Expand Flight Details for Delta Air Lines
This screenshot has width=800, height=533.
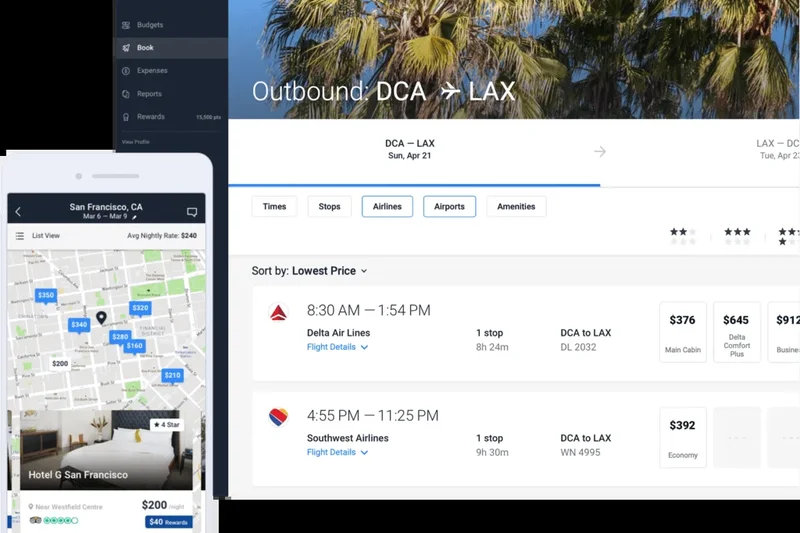point(337,347)
